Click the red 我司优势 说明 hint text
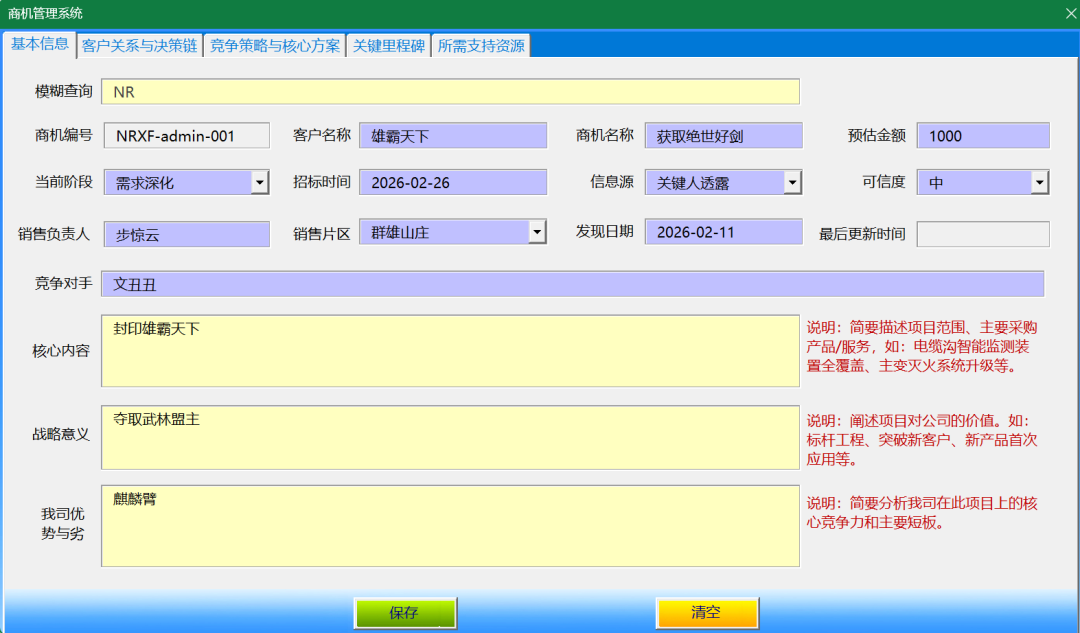The height and width of the screenshot is (633, 1080). point(922,513)
